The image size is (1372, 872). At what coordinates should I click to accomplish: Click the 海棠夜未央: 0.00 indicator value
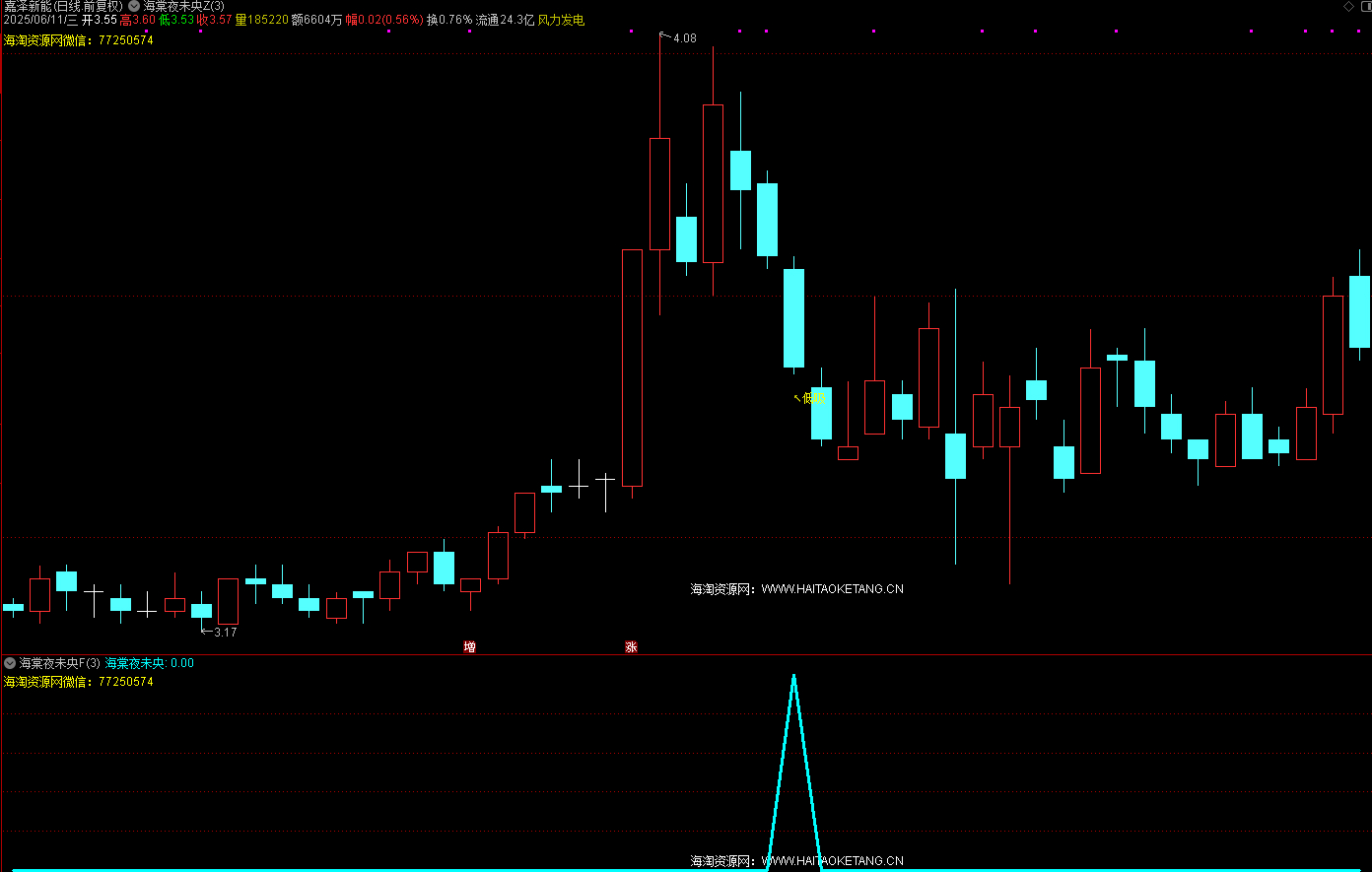(150, 663)
